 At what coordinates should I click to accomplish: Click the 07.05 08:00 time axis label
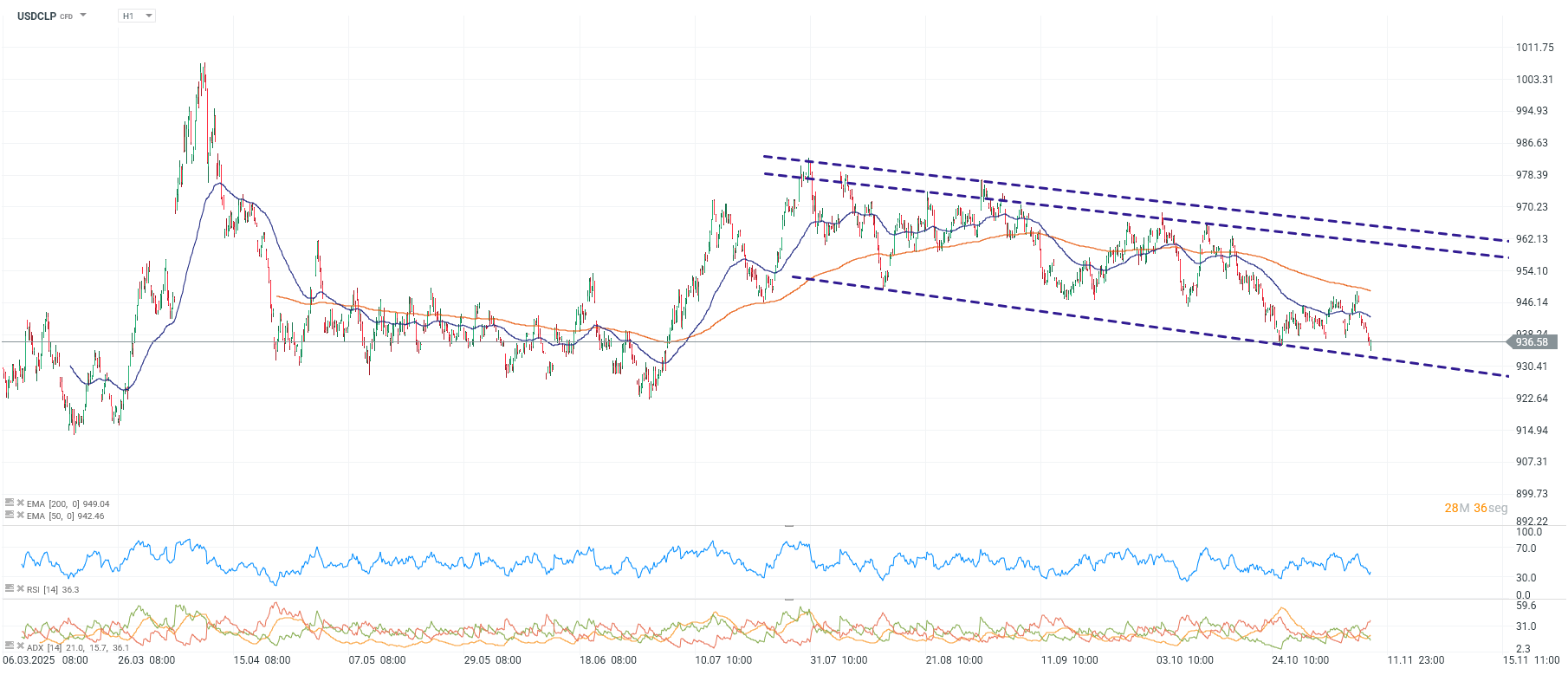click(x=377, y=660)
